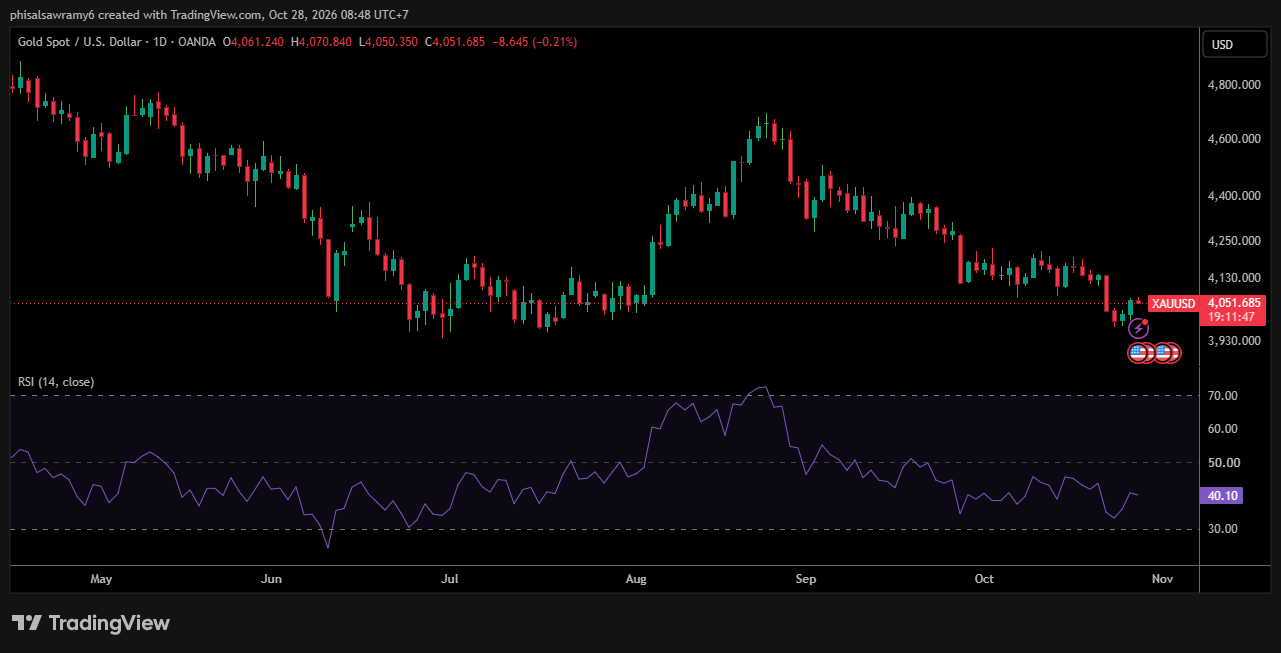
Task: Click the purple lightning bolt icon on the chart
Action: (x=1138, y=328)
